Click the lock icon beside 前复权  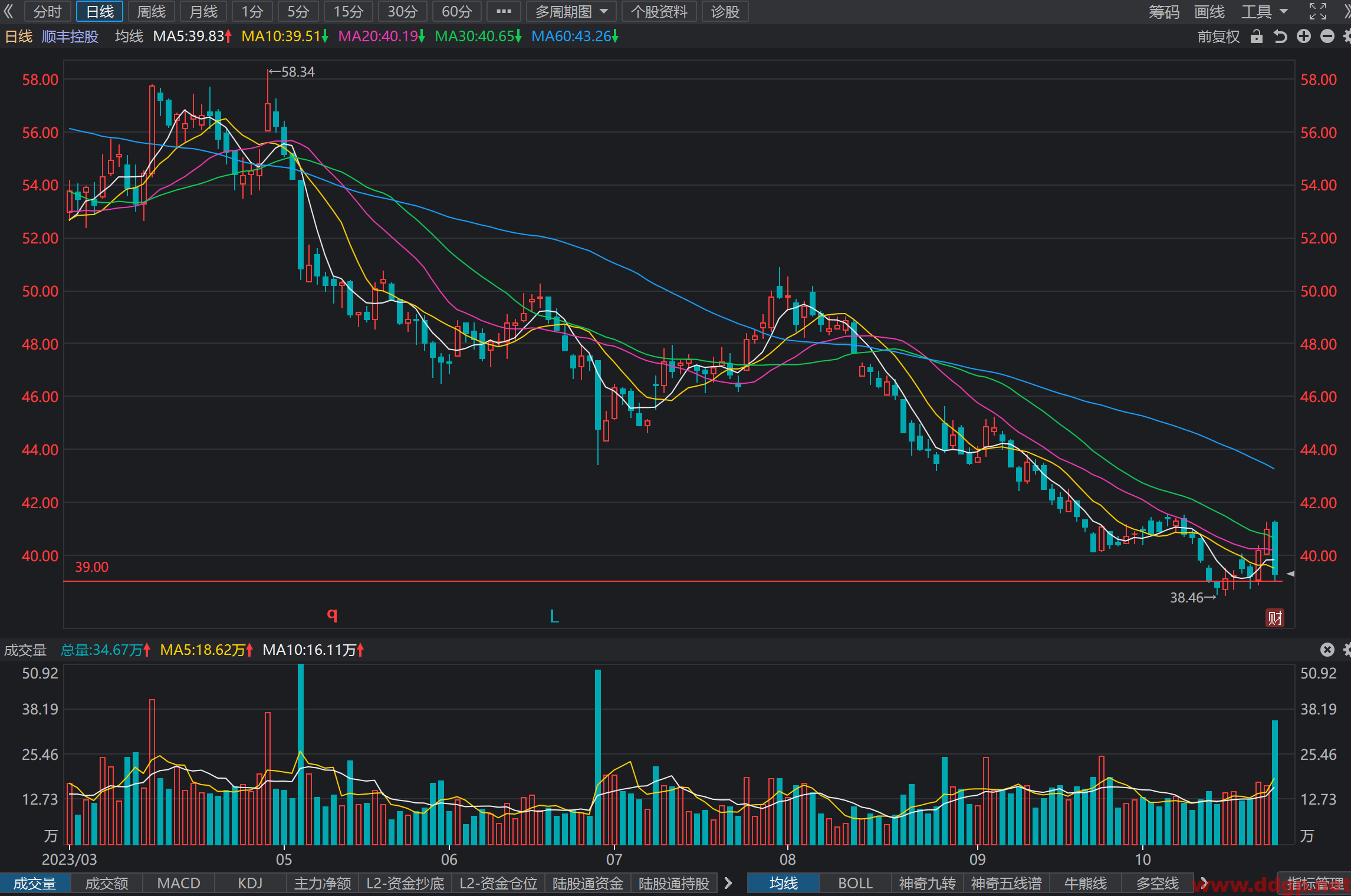coord(1257,37)
